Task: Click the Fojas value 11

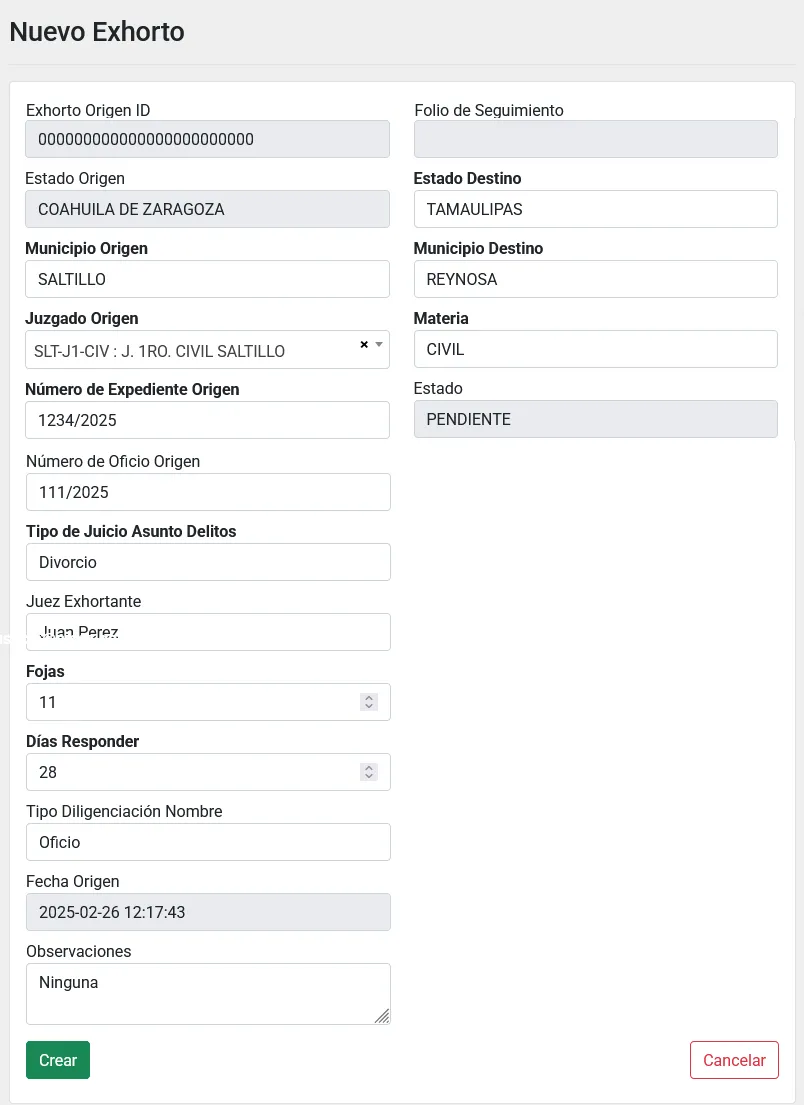Action: click(x=190, y=702)
